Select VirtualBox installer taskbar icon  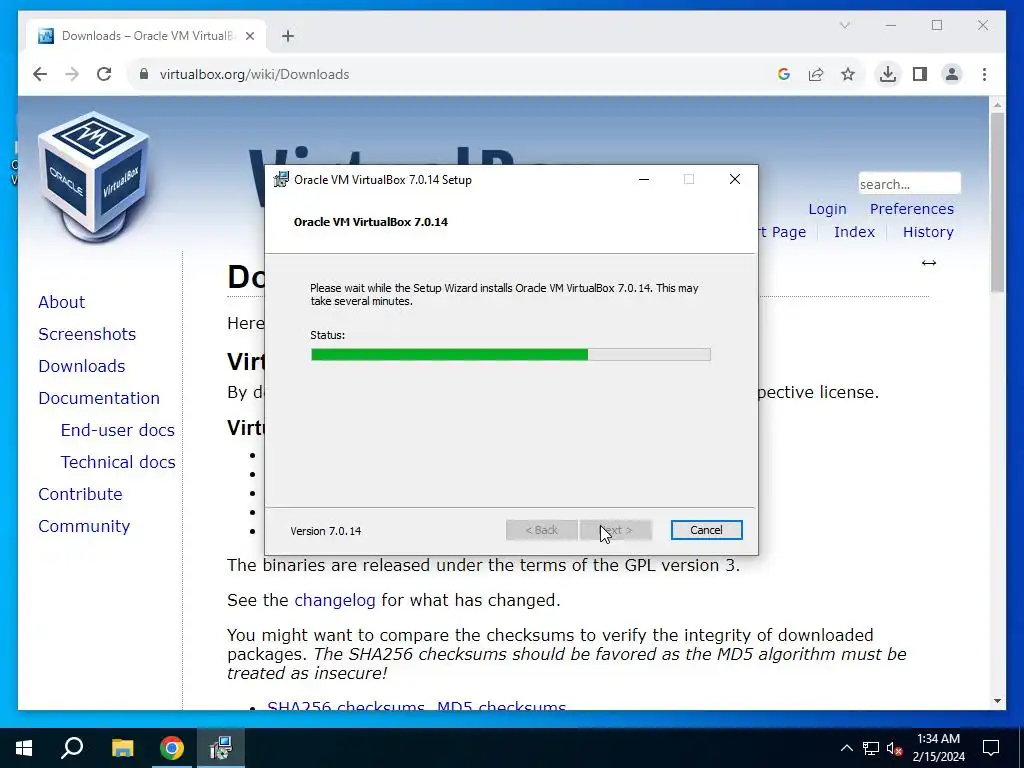coord(221,748)
